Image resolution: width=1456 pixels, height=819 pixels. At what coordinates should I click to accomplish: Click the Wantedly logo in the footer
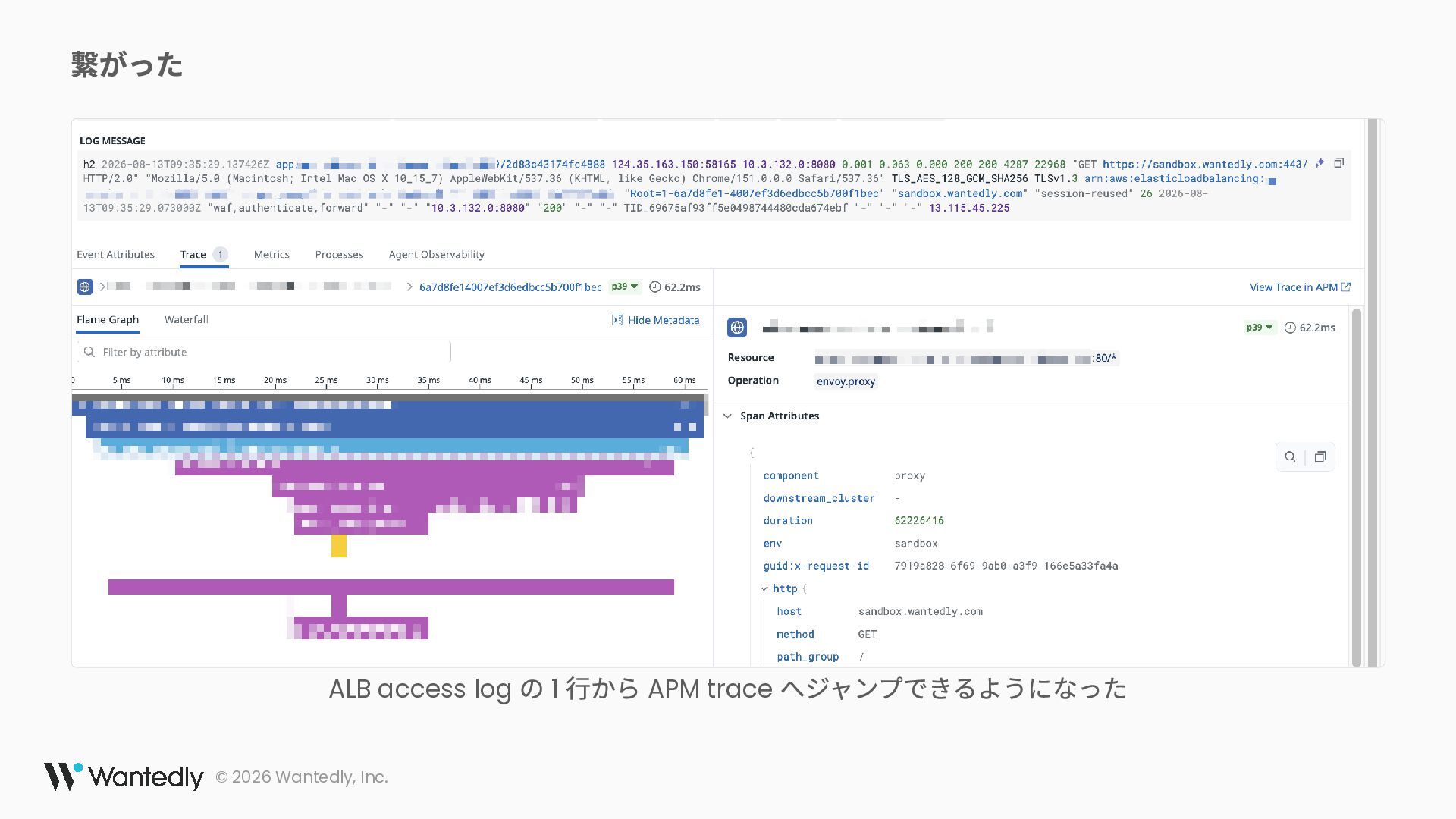(123, 777)
